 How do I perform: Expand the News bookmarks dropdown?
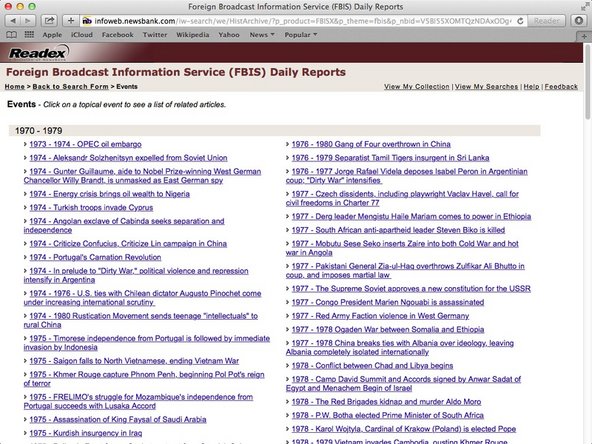coord(262,35)
